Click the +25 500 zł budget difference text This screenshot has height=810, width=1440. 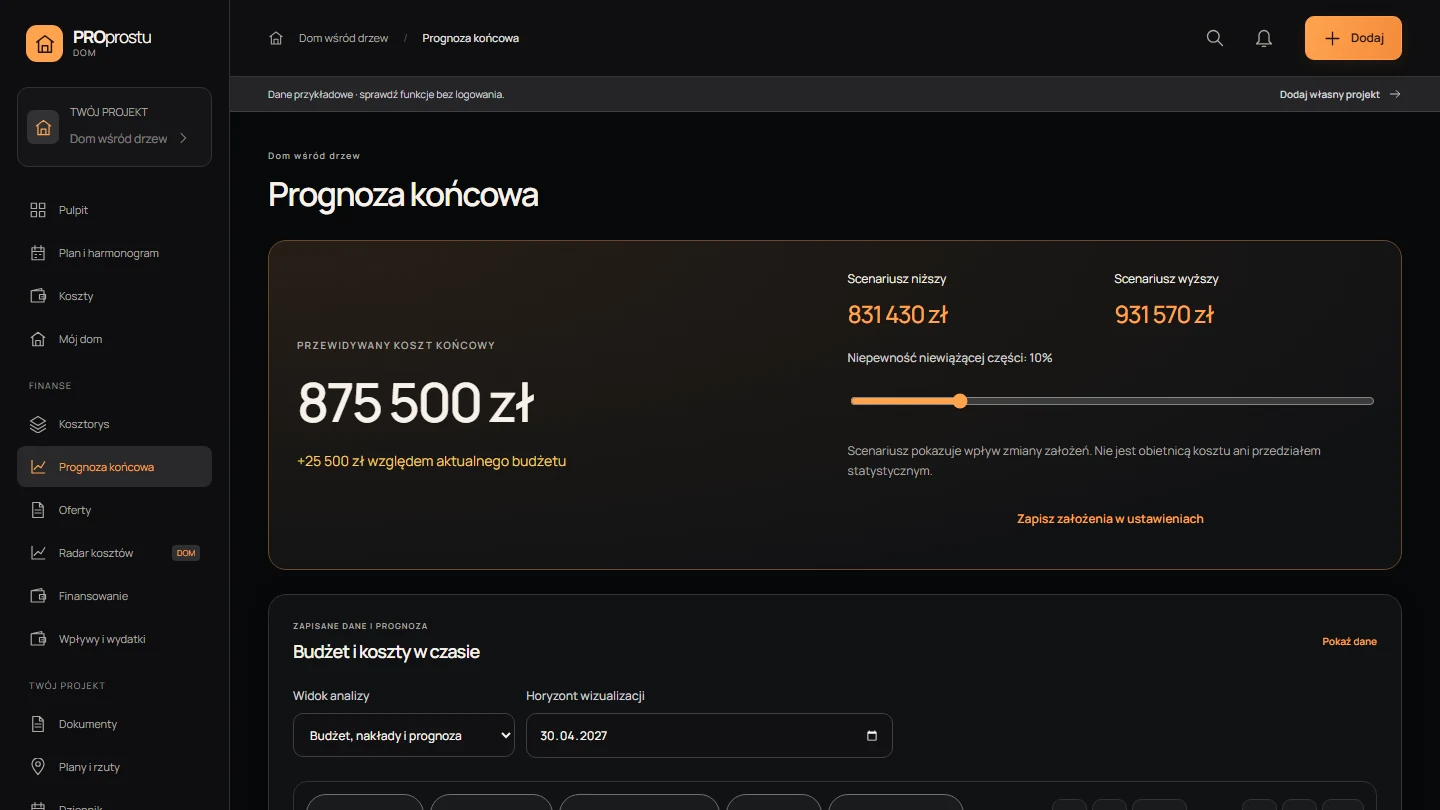pos(431,461)
